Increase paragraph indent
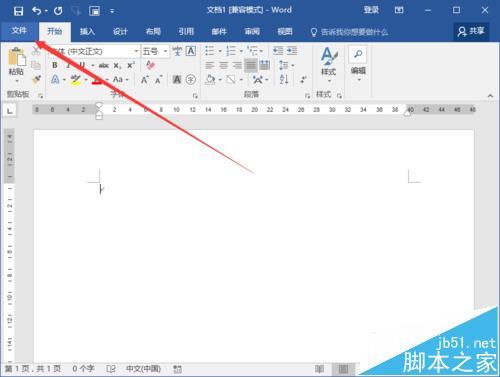 coord(292,51)
